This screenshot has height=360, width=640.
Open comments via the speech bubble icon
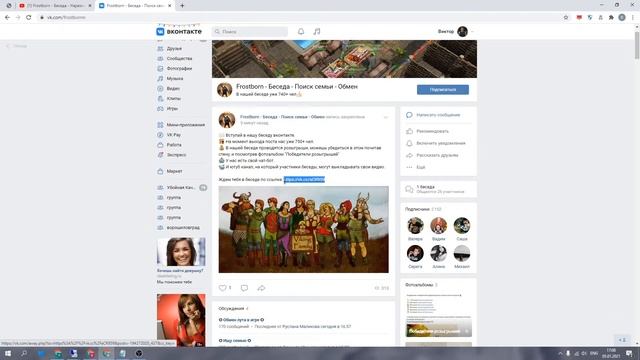pyautogui.click(x=244, y=288)
